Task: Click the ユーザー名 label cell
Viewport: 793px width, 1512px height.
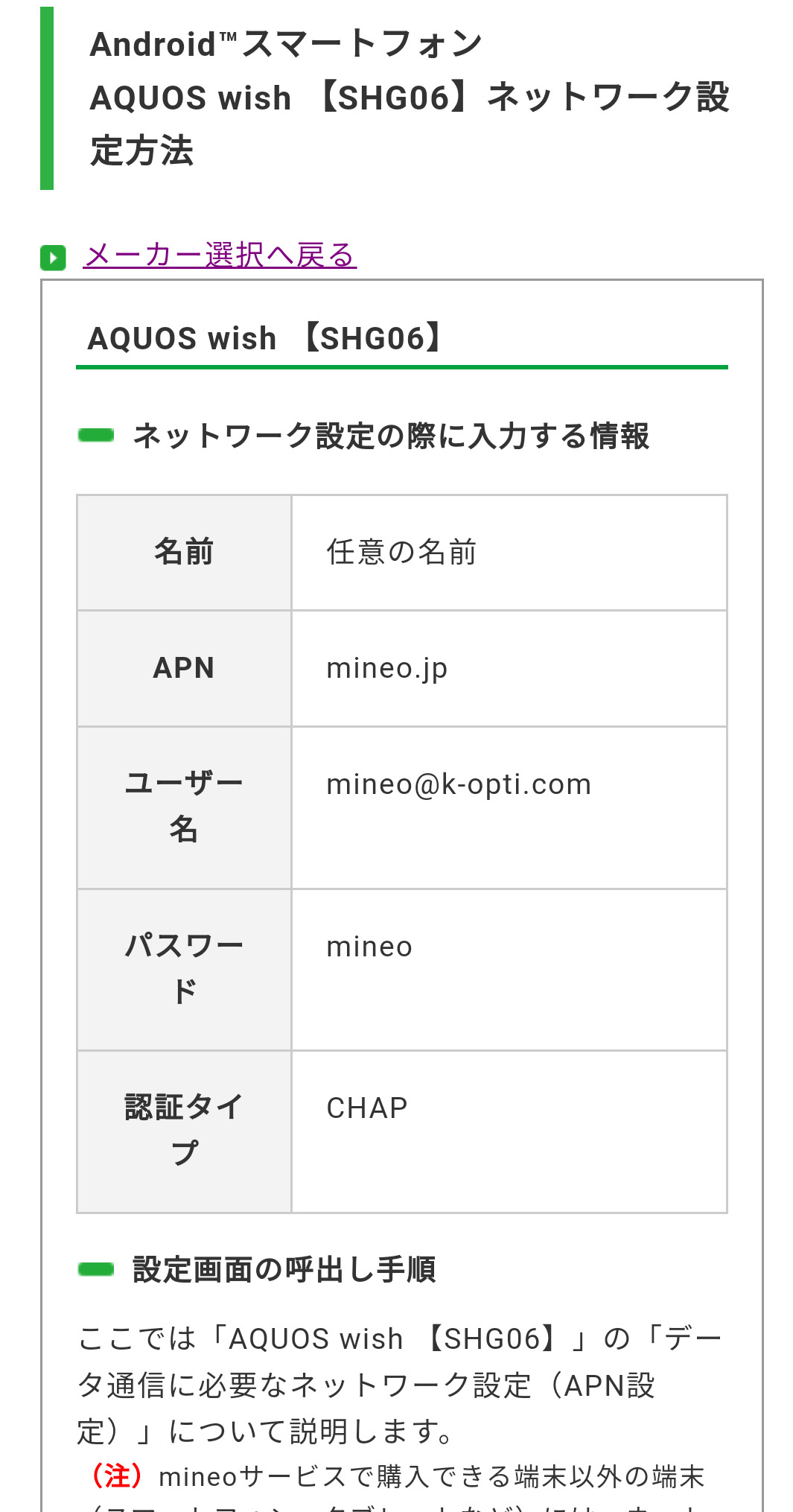Action: coord(184,807)
